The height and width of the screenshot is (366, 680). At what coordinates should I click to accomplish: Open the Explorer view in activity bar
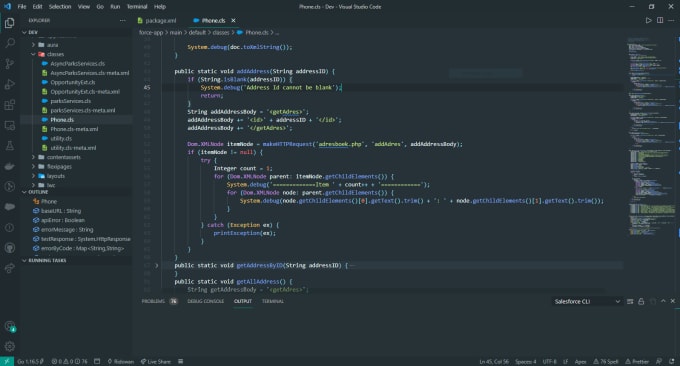[x=10, y=23]
